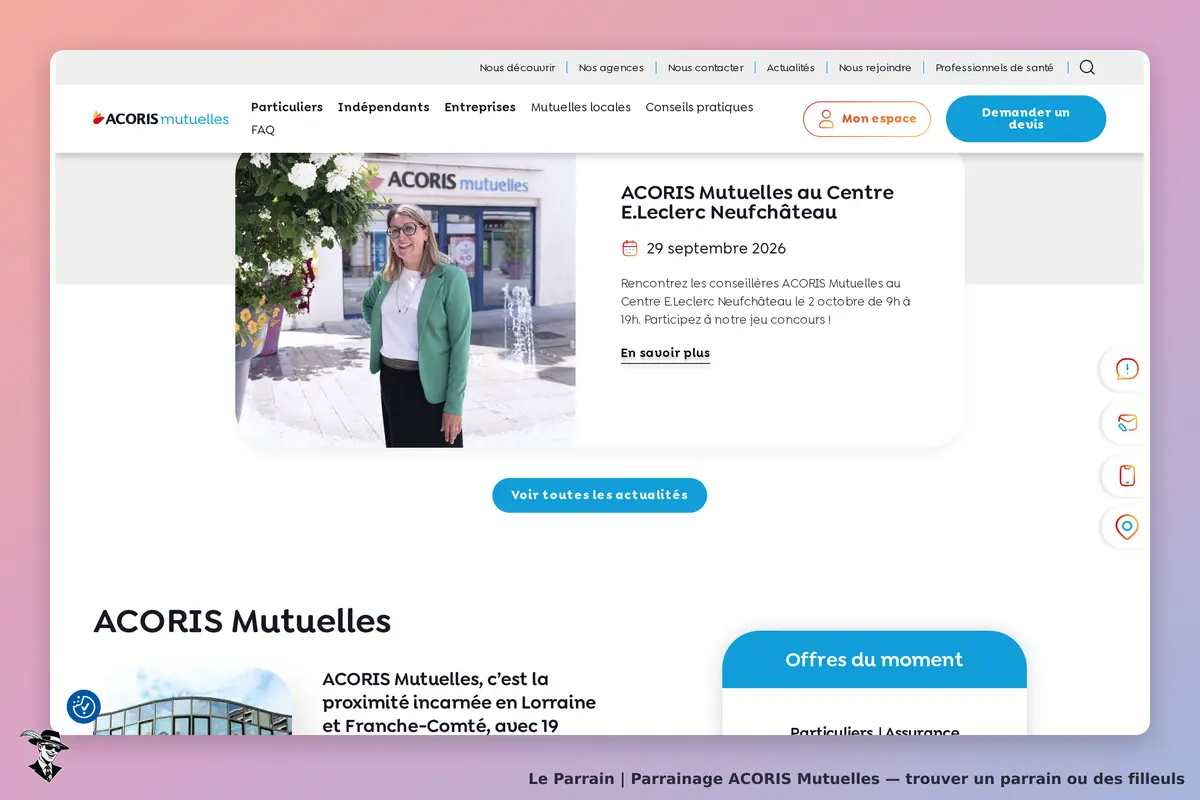Open Nos agences link
The height and width of the screenshot is (800, 1200).
click(611, 68)
